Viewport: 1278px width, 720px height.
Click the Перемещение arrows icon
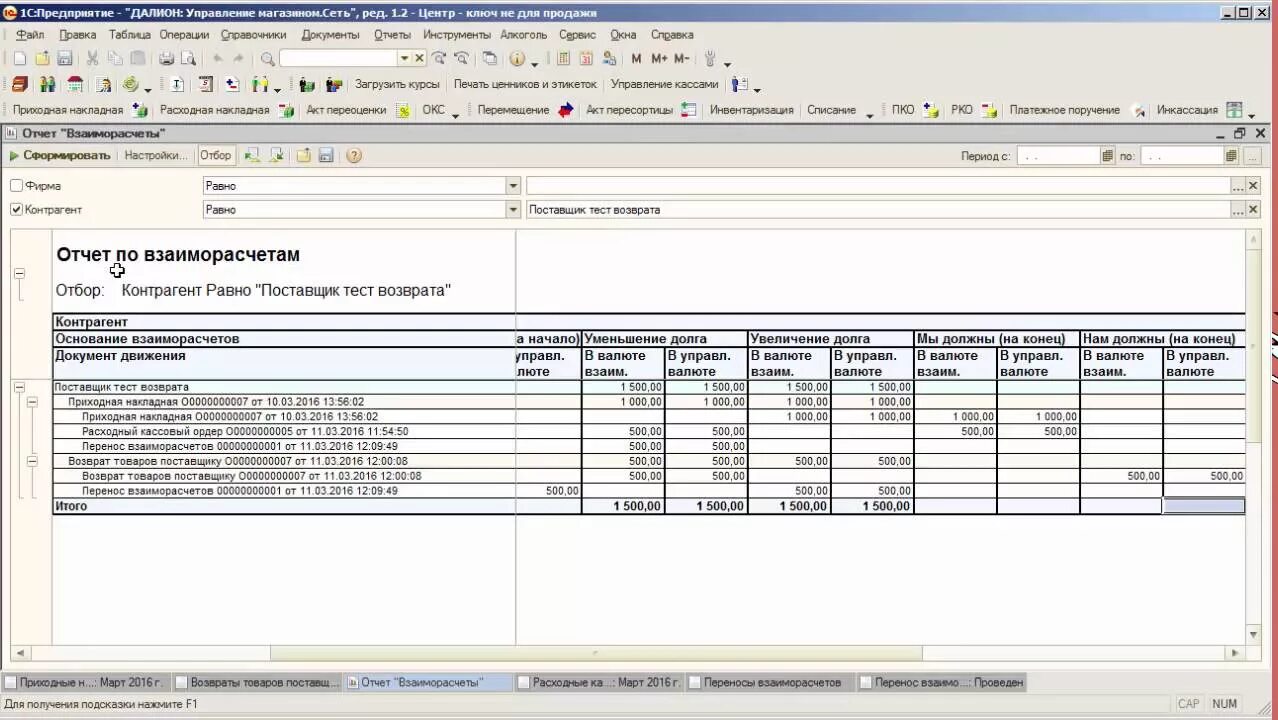565,110
